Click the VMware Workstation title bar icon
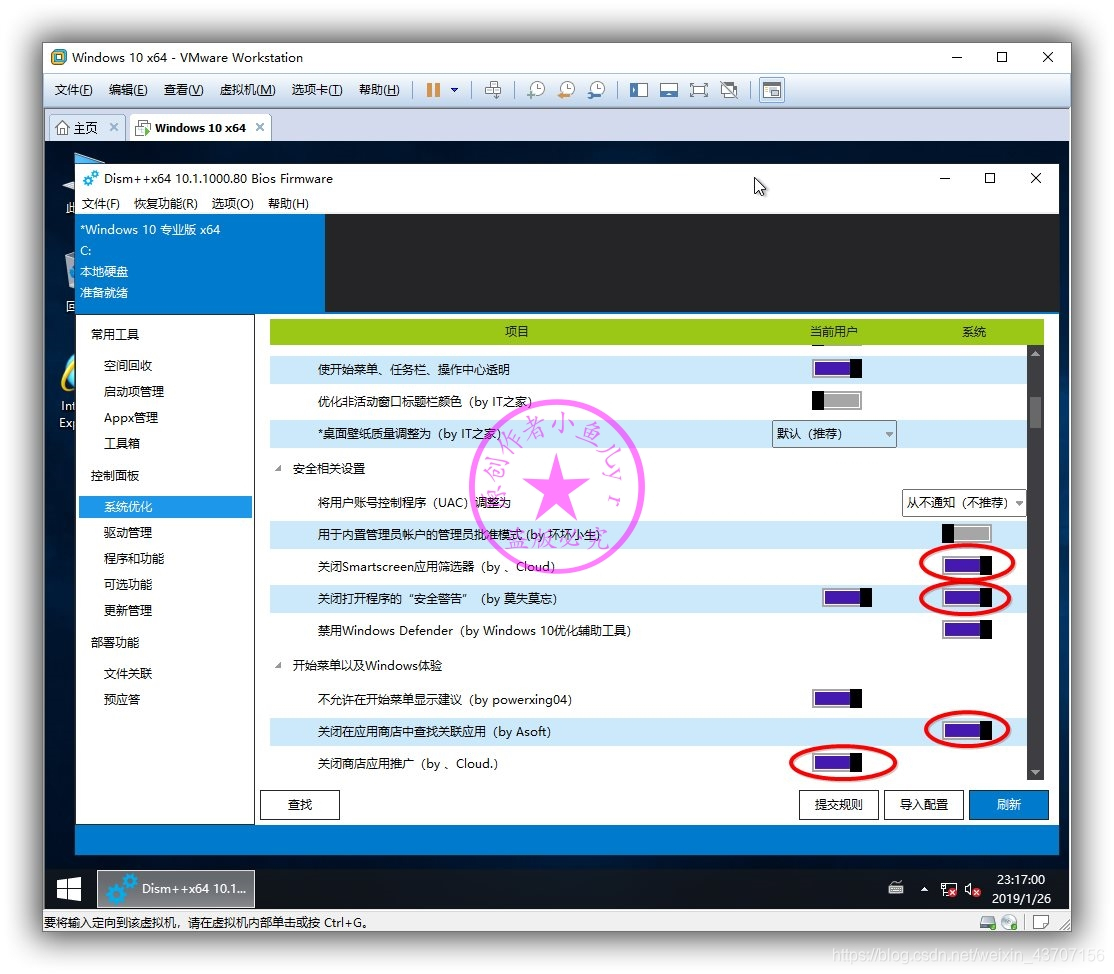This screenshot has height=974, width=1114. click(x=59, y=57)
